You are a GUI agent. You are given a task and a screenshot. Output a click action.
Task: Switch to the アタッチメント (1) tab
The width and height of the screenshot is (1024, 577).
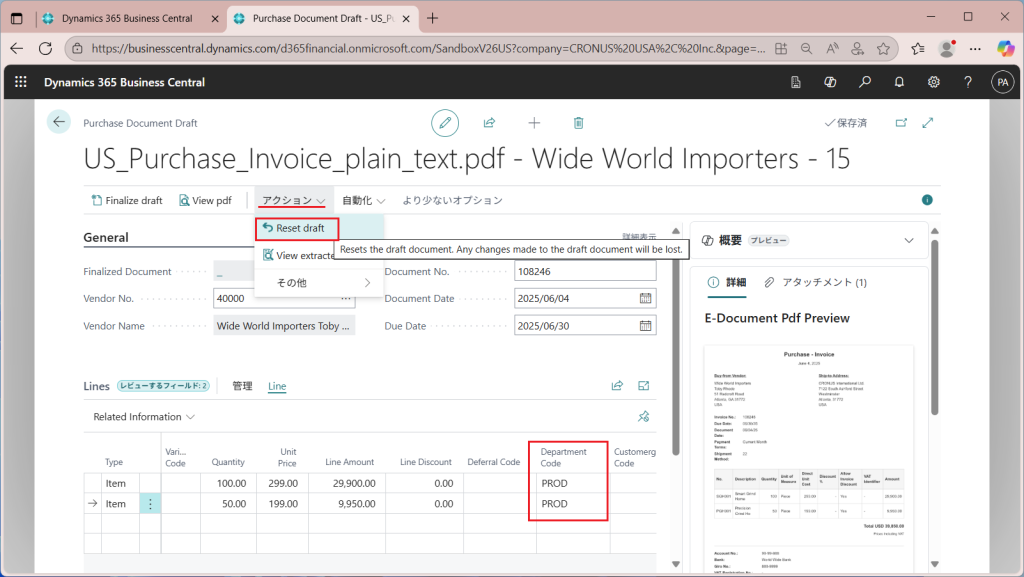click(815, 283)
